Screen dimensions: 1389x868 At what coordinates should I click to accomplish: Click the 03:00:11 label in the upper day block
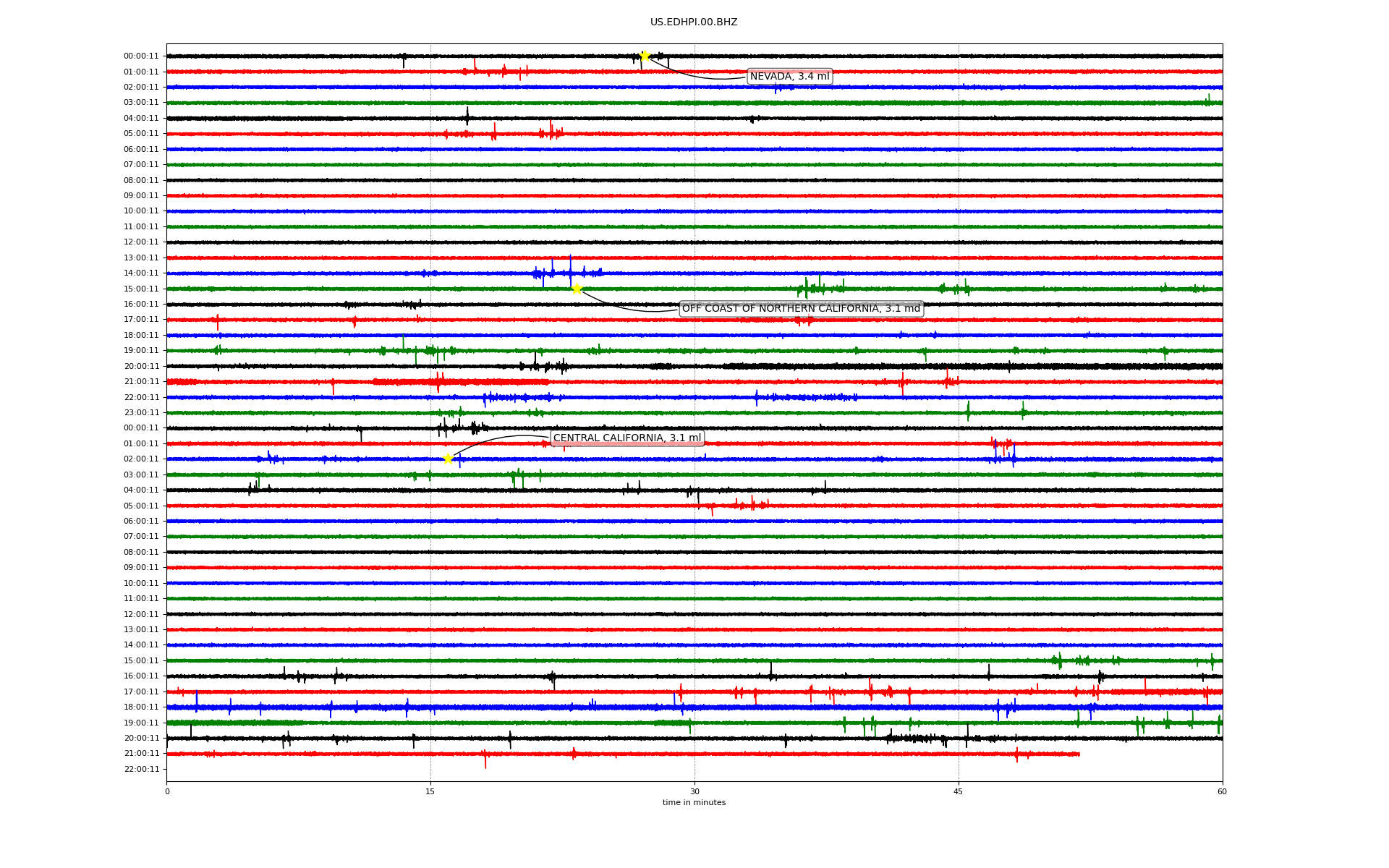[x=141, y=103]
